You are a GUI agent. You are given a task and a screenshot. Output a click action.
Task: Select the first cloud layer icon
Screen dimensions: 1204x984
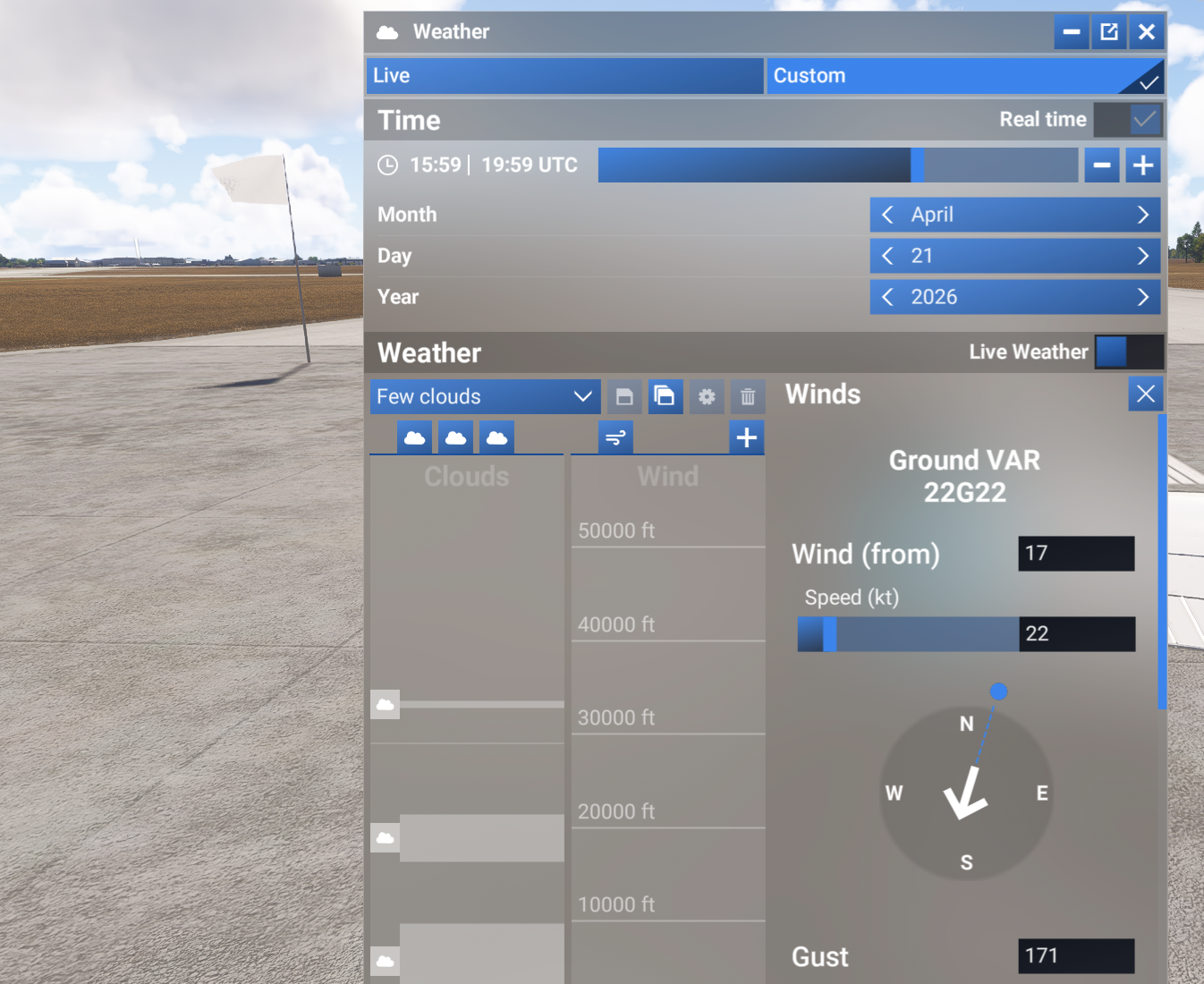coord(414,437)
